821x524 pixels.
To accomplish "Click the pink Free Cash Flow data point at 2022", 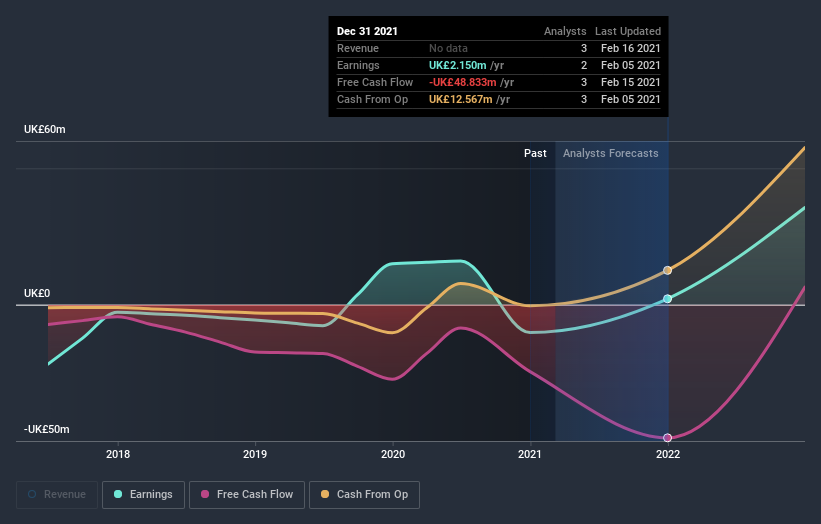I will coord(667,438).
